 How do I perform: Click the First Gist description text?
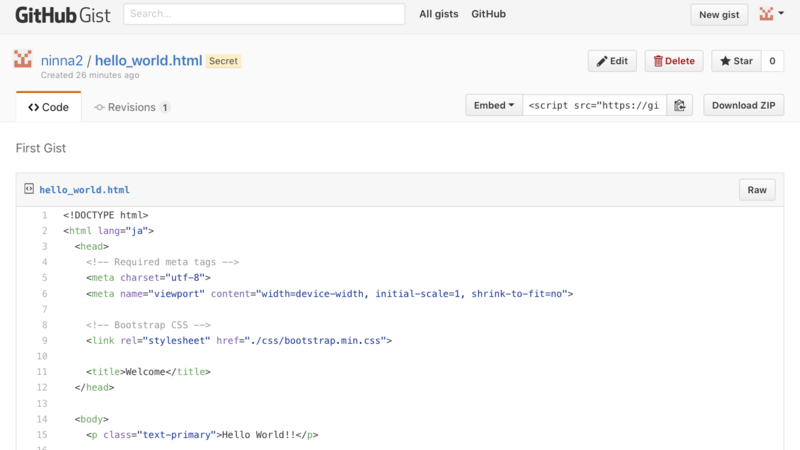[41, 148]
